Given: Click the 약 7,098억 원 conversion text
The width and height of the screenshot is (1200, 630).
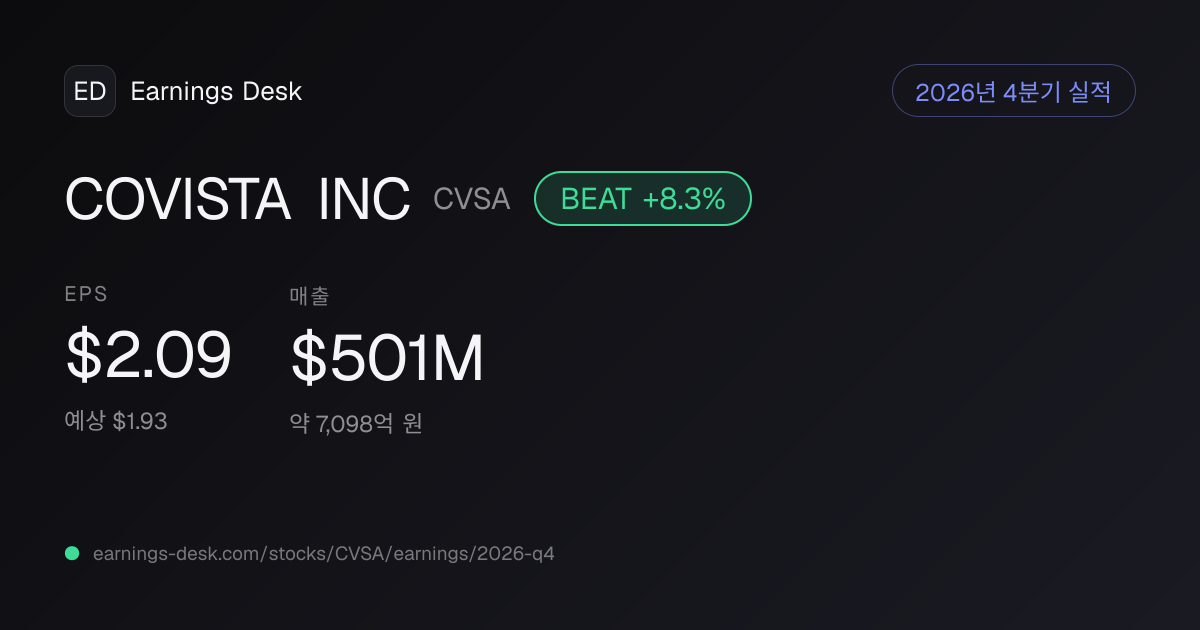Looking at the screenshot, I should pos(356,423).
